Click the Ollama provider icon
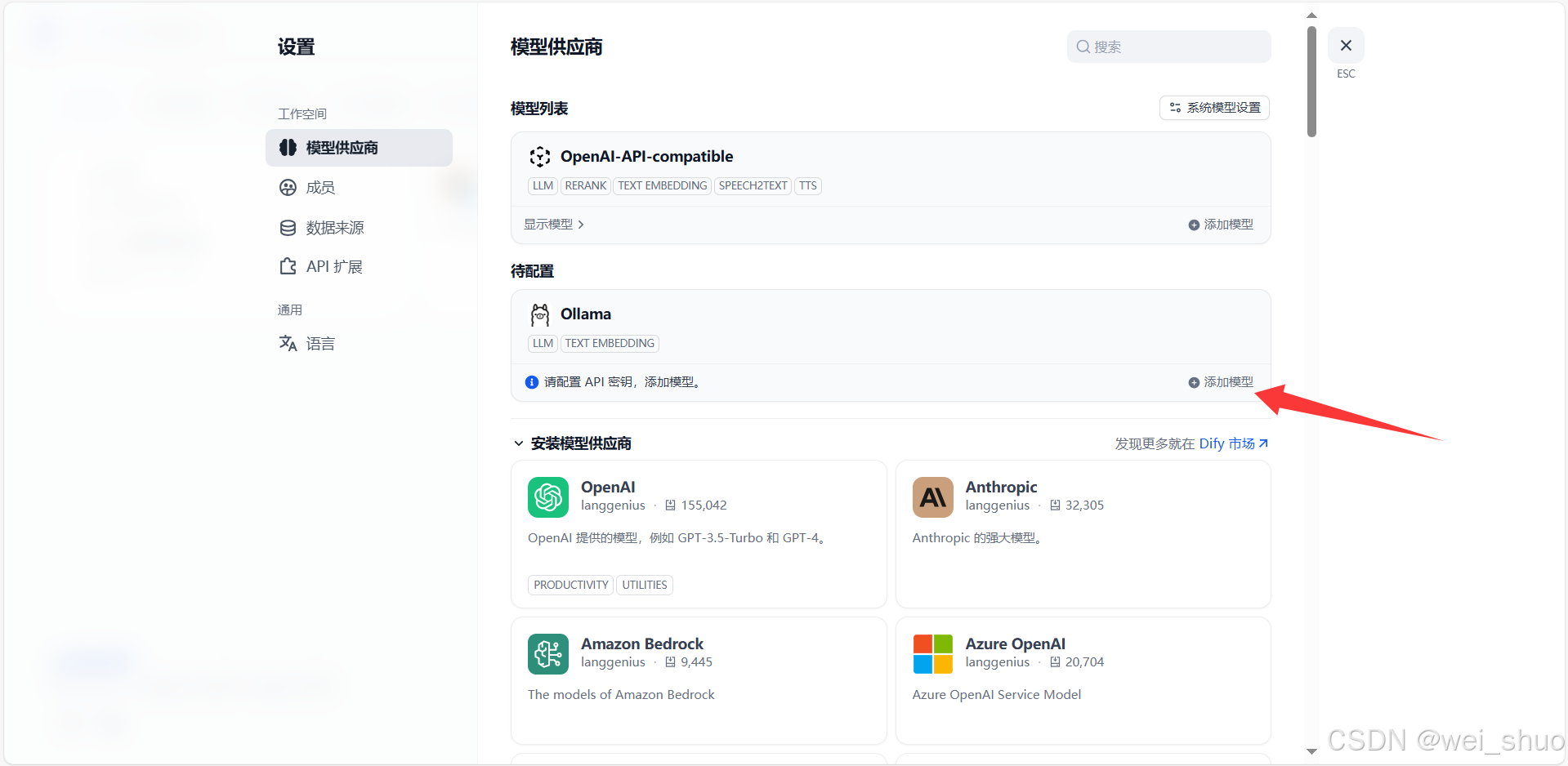 539,314
